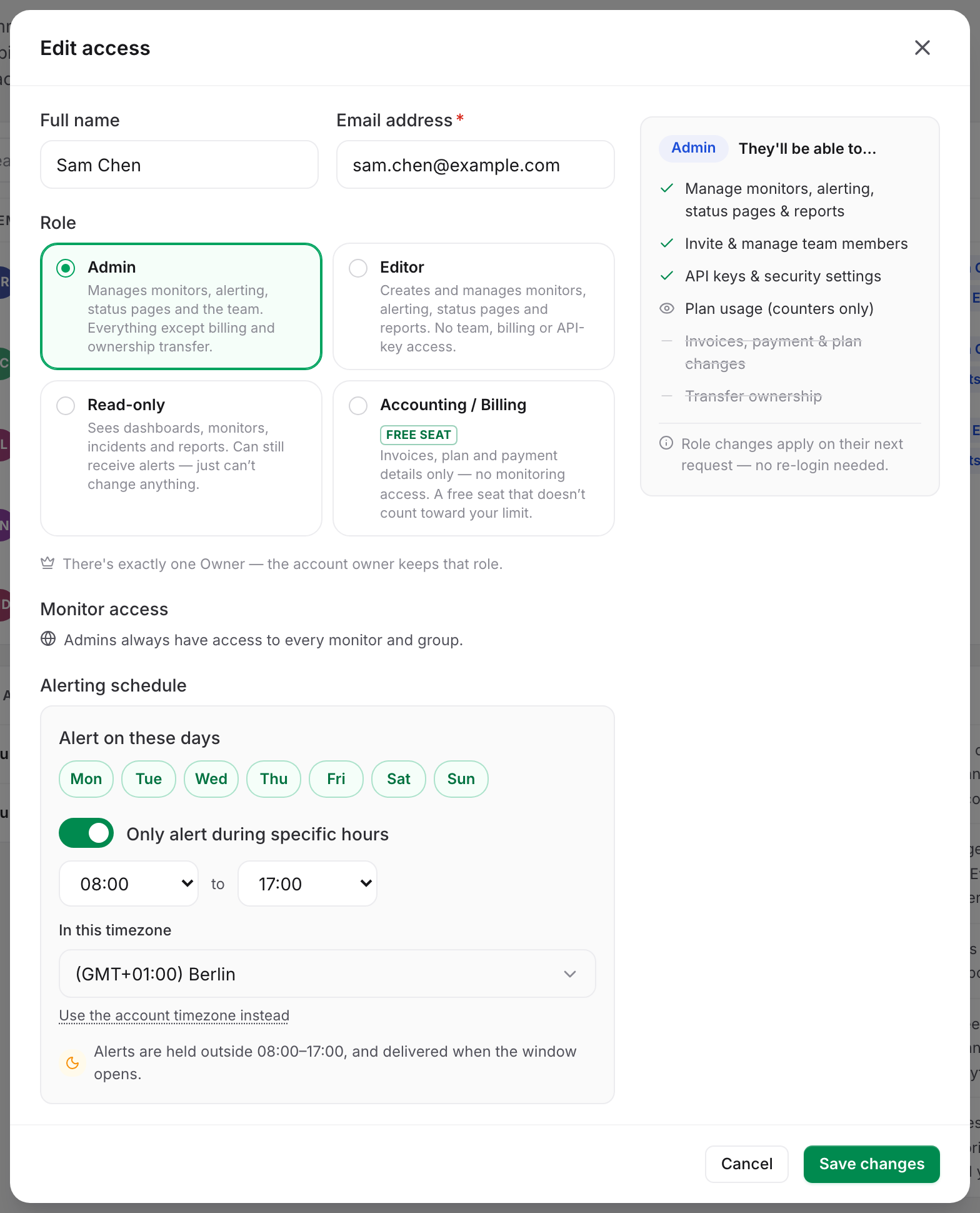Image resolution: width=980 pixels, height=1213 pixels.
Task: Click the globe icon under Monitor access
Action: click(x=48, y=638)
